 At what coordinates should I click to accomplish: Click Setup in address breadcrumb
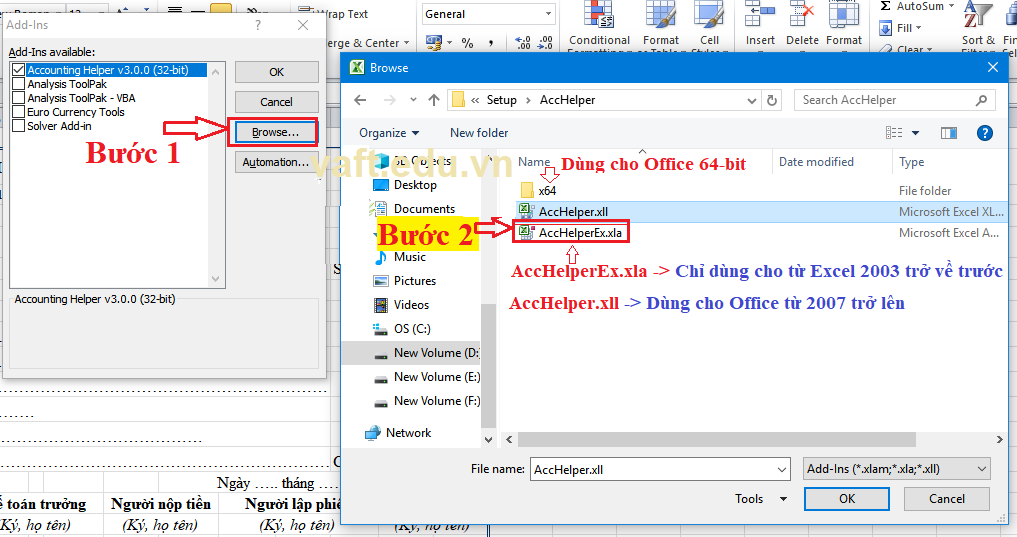coord(501,100)
